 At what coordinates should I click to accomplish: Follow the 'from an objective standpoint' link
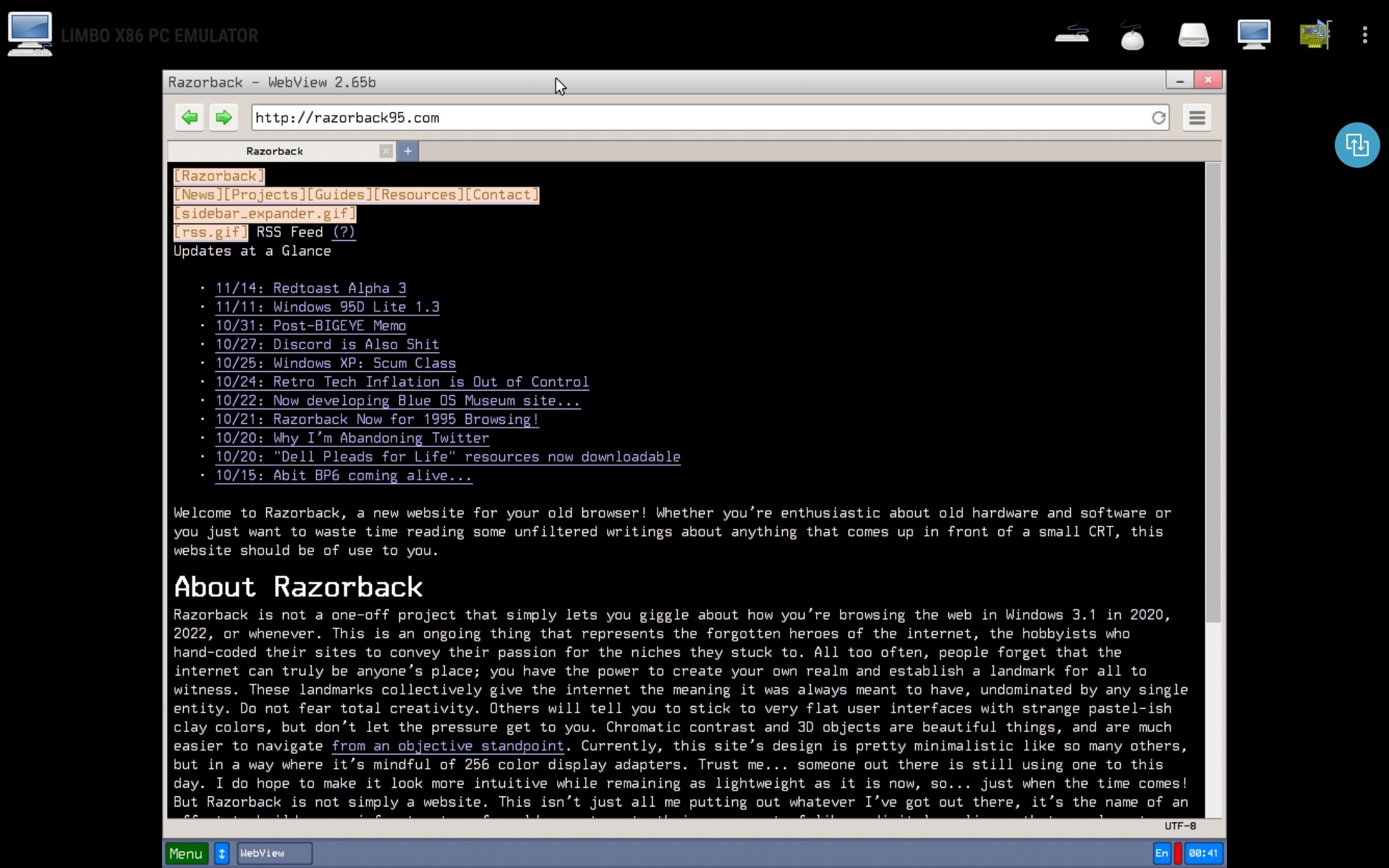point(448,746)
